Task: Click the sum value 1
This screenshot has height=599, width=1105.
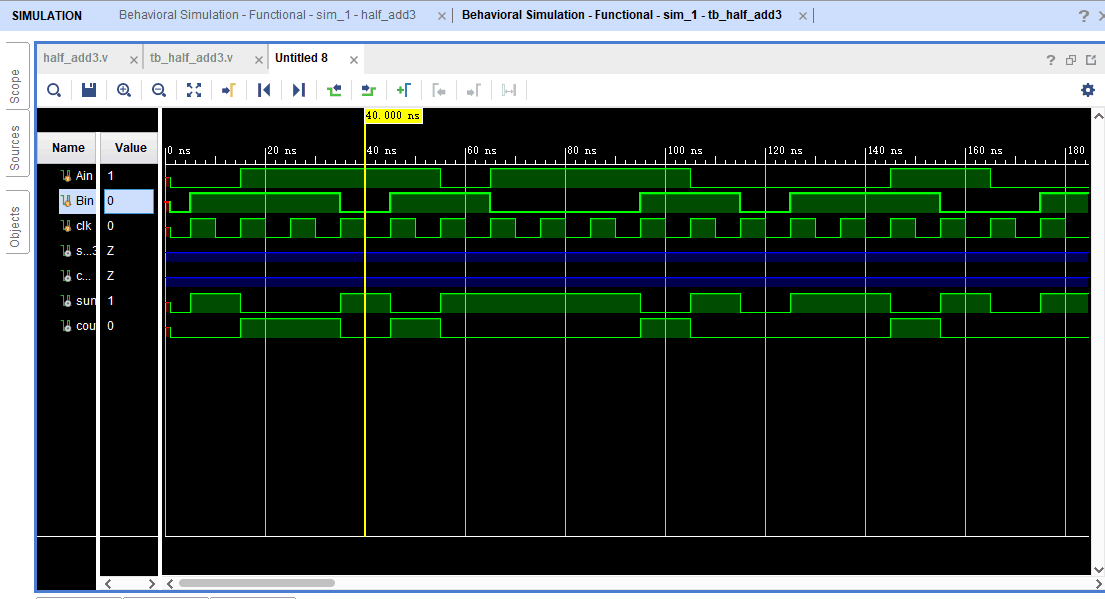Action: point(111,301)
